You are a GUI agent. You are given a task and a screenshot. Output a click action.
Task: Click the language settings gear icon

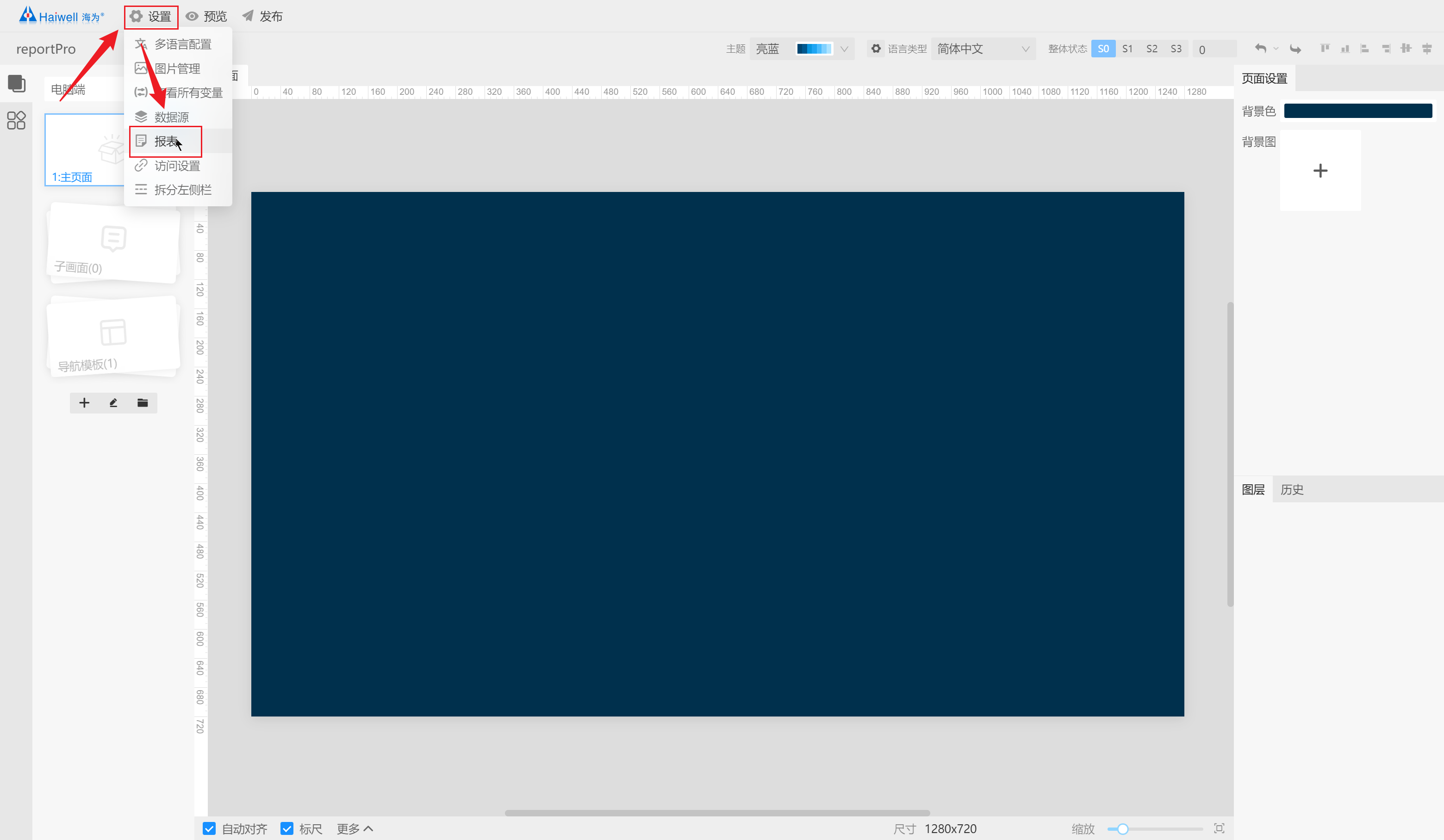(876, 49)
